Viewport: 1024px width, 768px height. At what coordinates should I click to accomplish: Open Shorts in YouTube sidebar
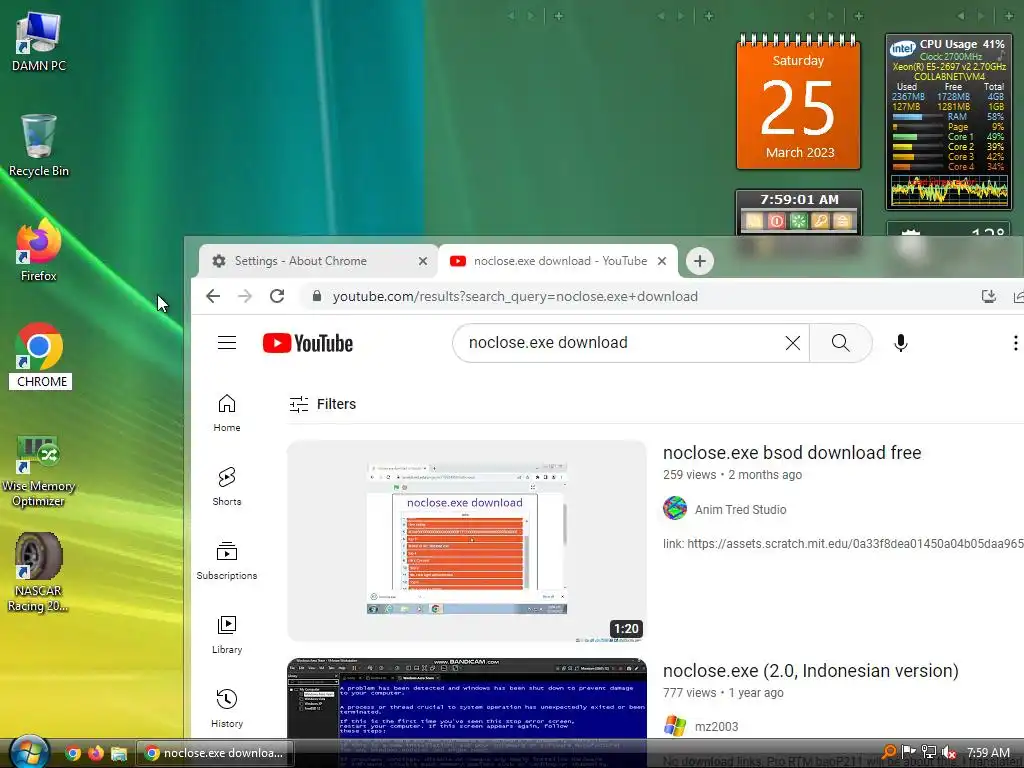[x=227, y=487]
